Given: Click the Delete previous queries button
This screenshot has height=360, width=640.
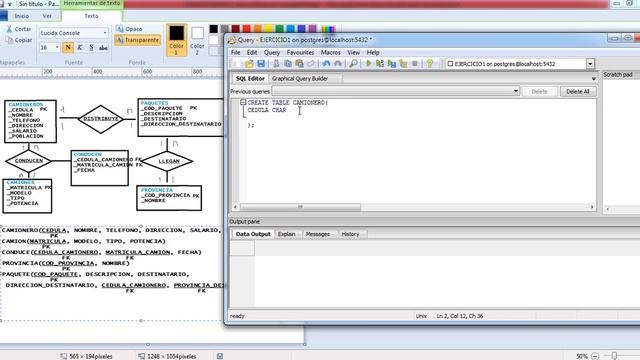Looking at the screenshot, I should (x=539, y=91).
